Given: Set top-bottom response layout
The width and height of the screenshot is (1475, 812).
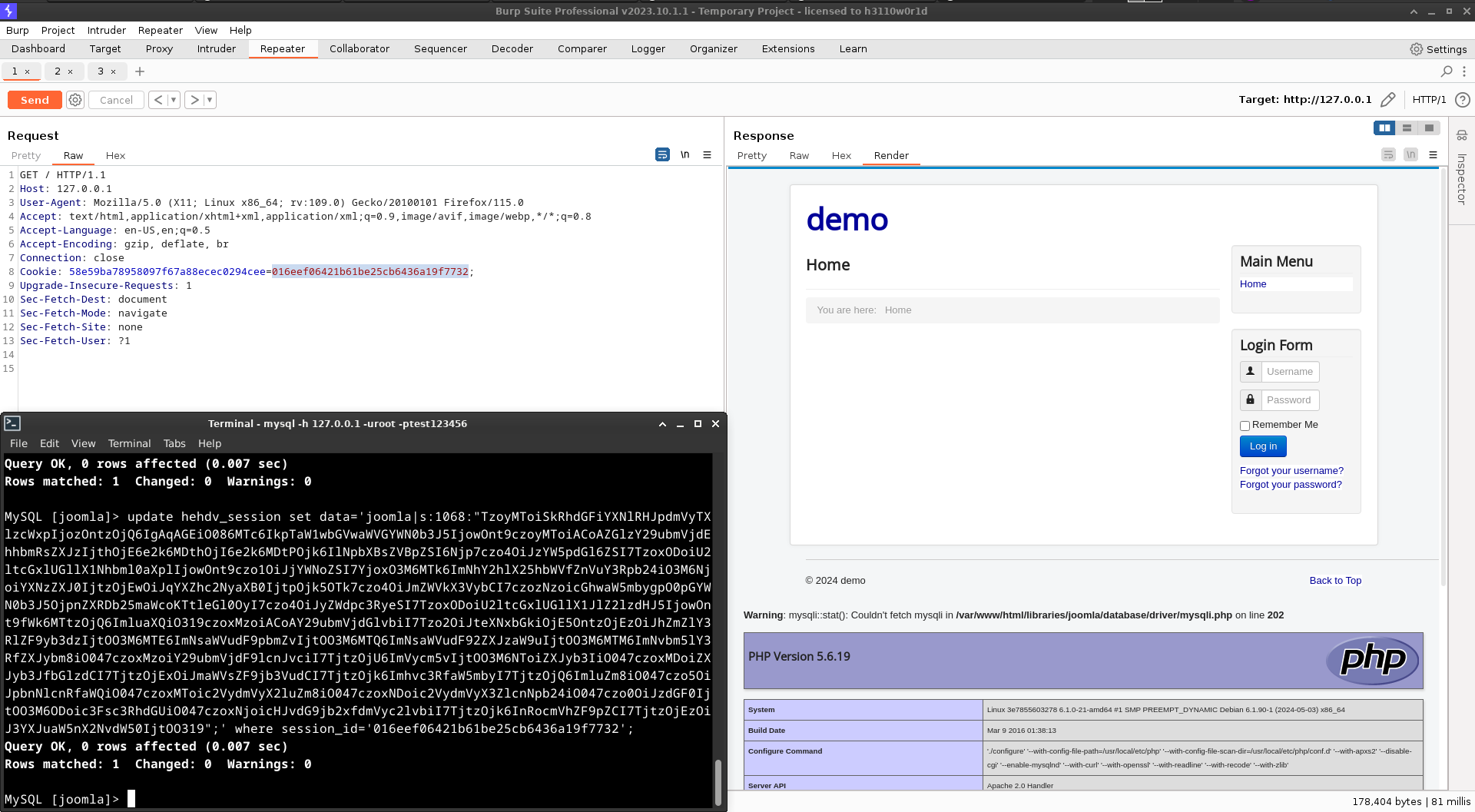Looking at the screenshot, I should [x=1407, y=128].
